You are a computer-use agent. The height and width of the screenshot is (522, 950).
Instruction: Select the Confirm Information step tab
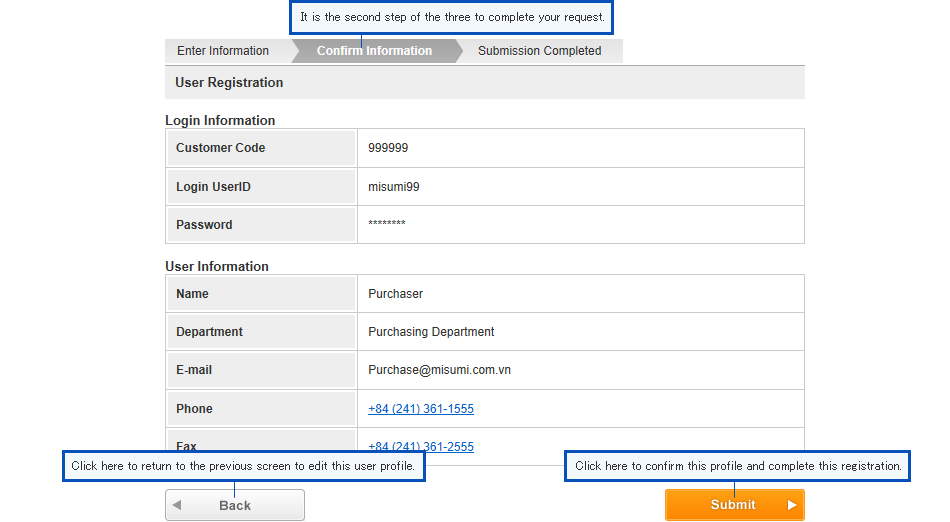374,51
